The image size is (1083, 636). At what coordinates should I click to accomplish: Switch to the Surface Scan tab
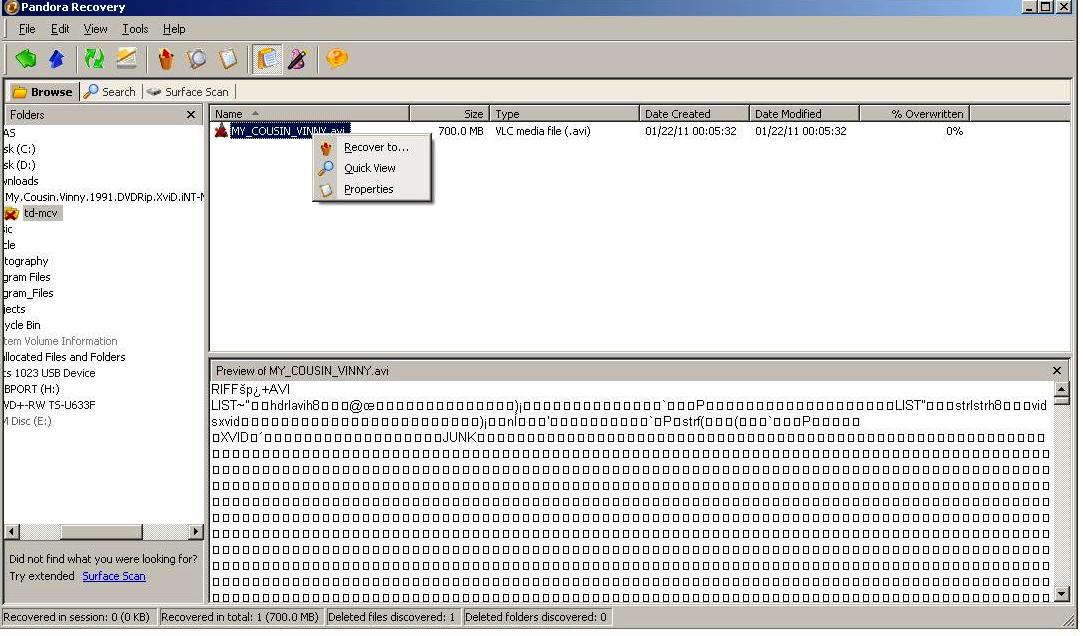[x=188, y=92]
